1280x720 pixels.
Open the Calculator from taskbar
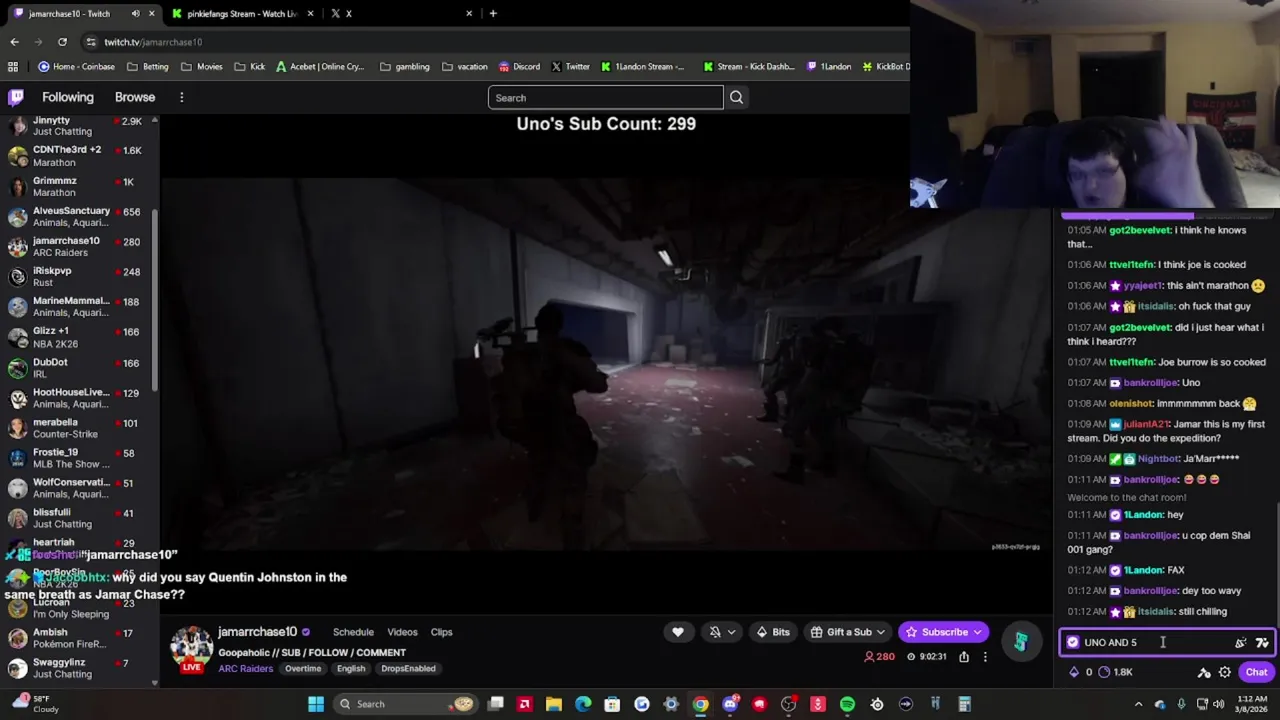(x=964, y=704)
